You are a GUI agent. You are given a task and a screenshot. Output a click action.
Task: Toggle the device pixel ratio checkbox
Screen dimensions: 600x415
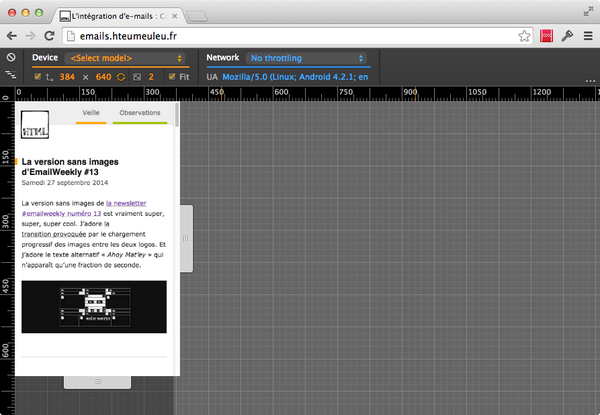click(137, 76)
